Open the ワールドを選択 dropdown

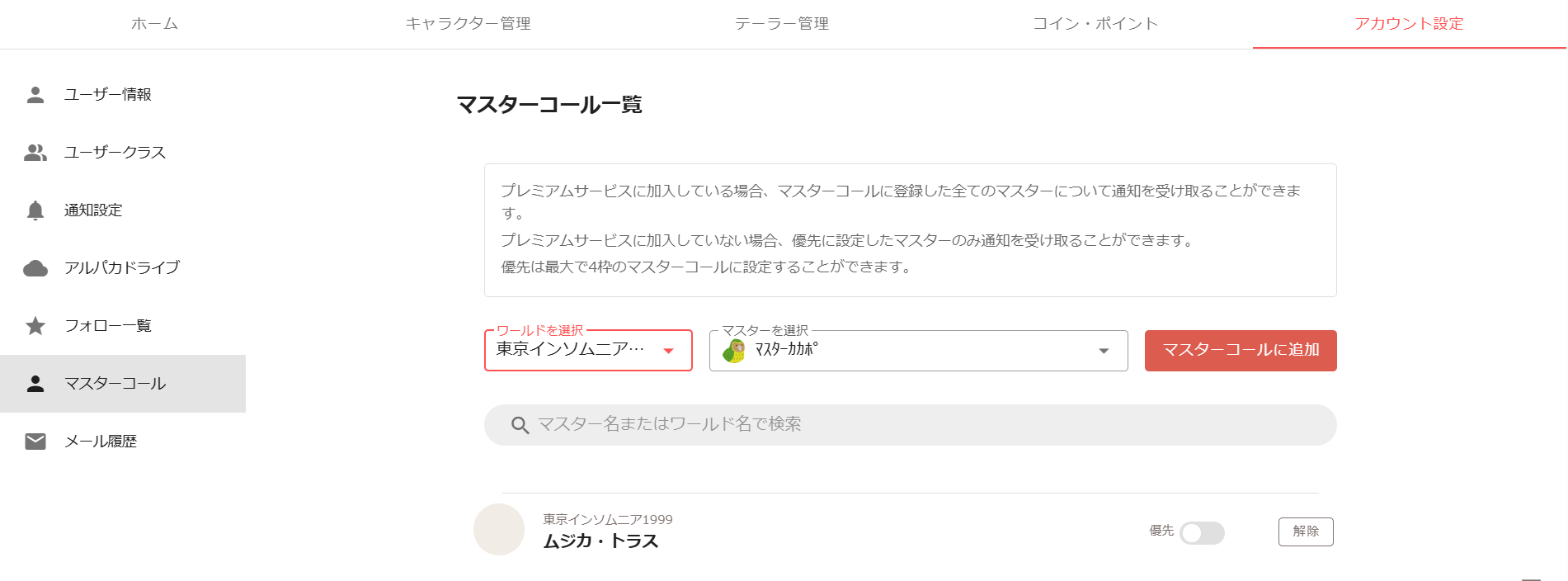pyautogui.click(x=588, y=351)
